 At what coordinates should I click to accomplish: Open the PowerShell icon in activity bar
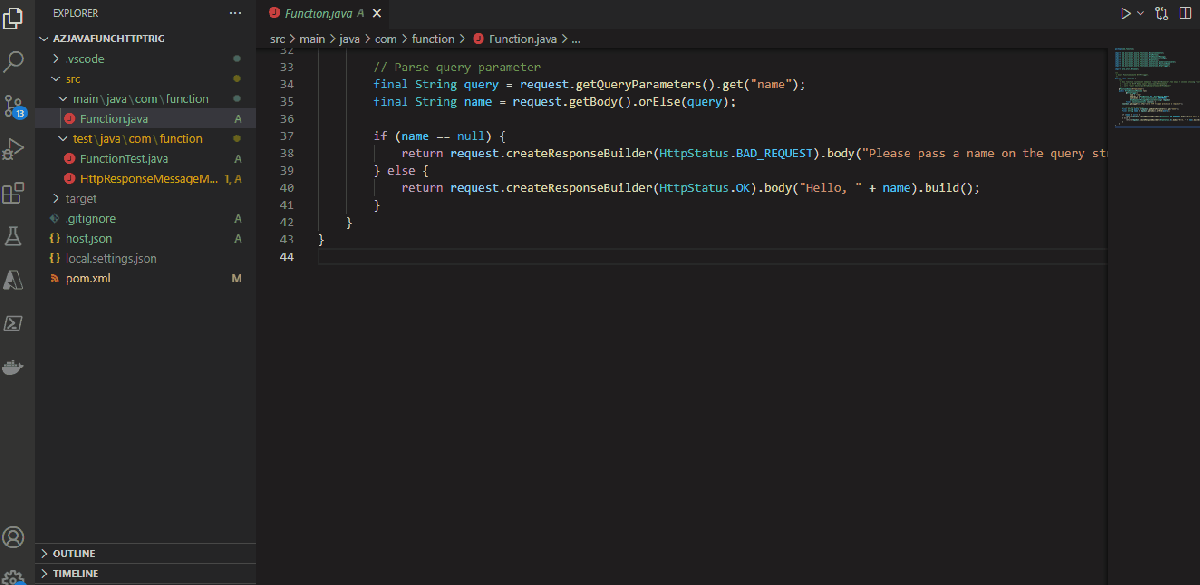(14, 323)
